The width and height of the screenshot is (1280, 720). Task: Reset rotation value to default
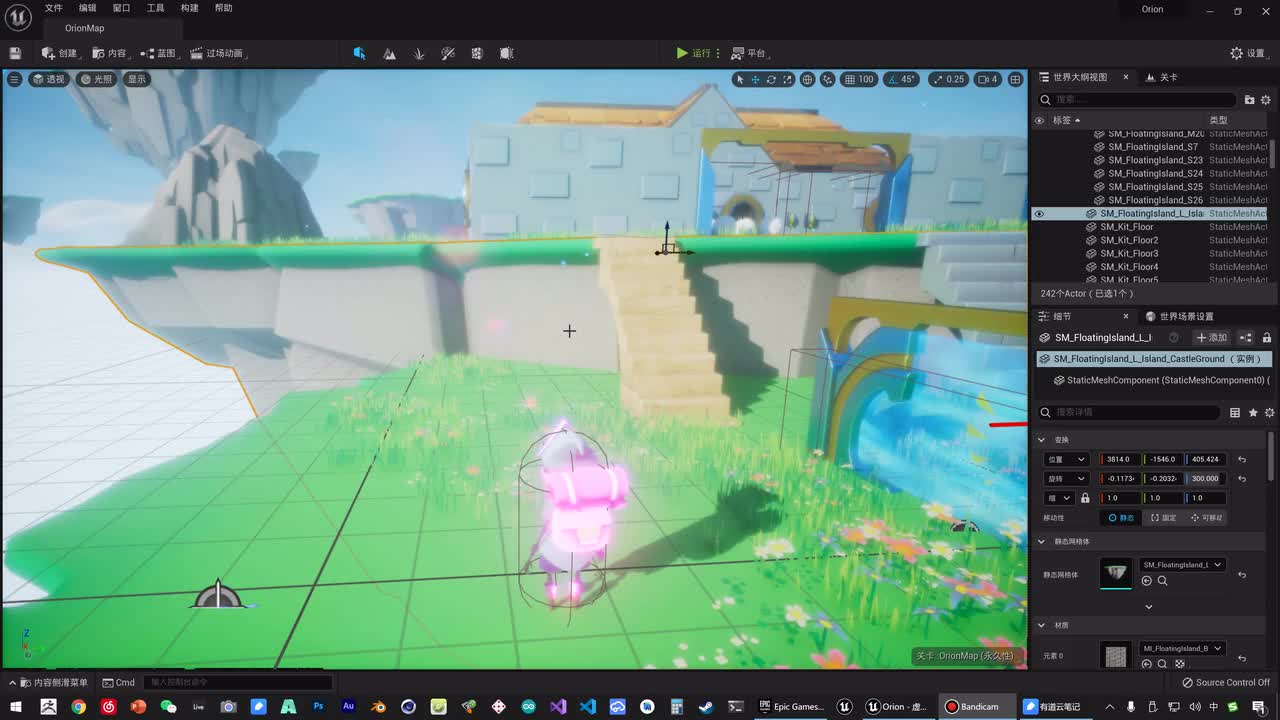1242,478
